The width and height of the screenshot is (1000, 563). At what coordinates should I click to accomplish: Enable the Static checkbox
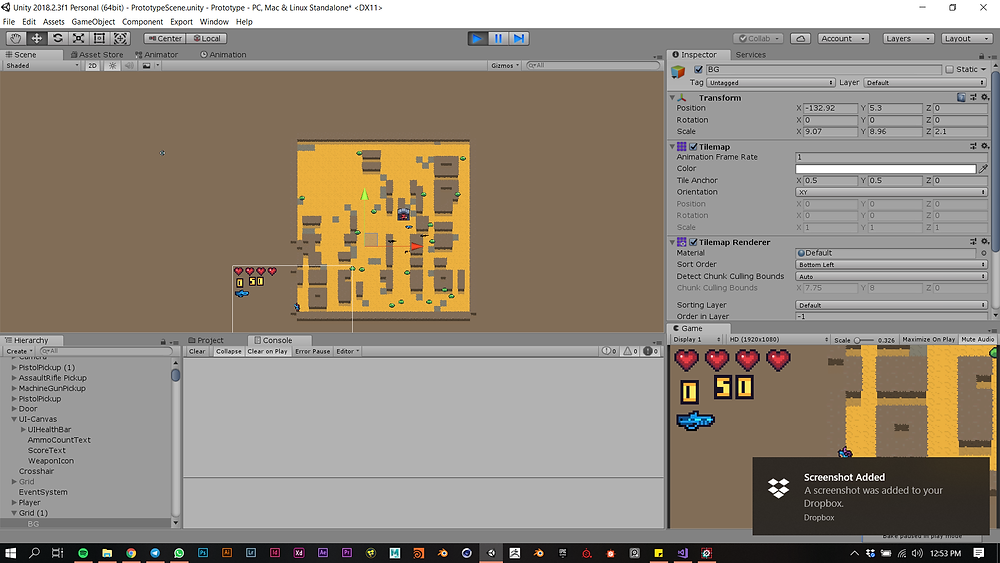(949, 69)
